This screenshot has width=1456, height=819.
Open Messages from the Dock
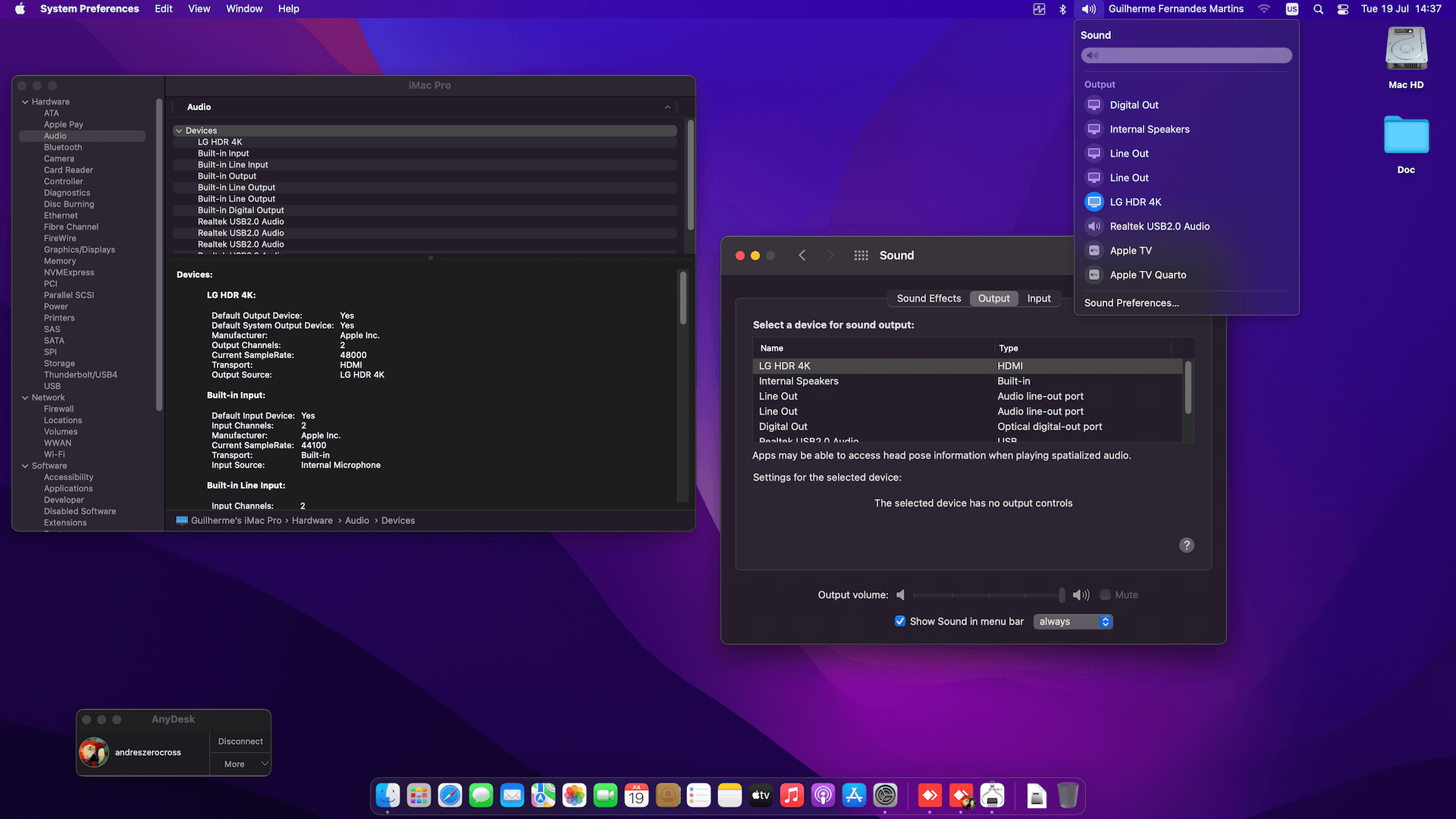[481, 795]
